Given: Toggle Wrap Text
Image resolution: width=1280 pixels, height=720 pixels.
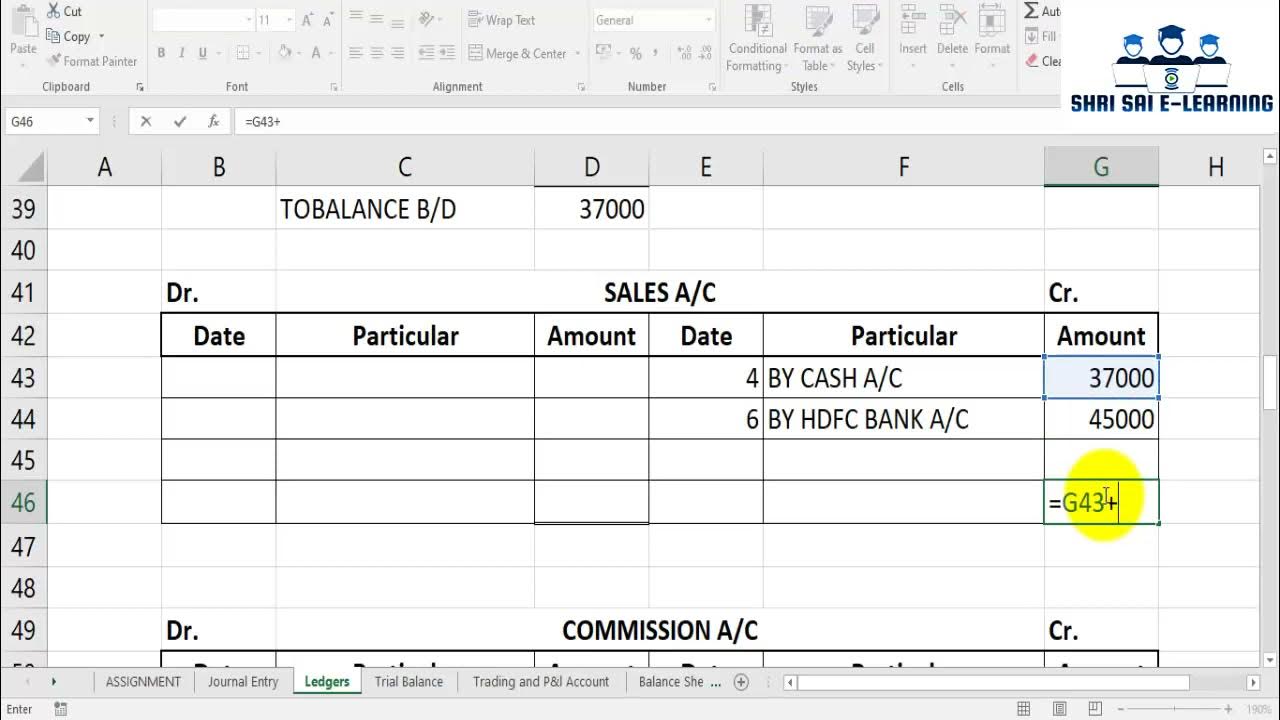Looking at the screenshot, I should (x=502, y=20).
